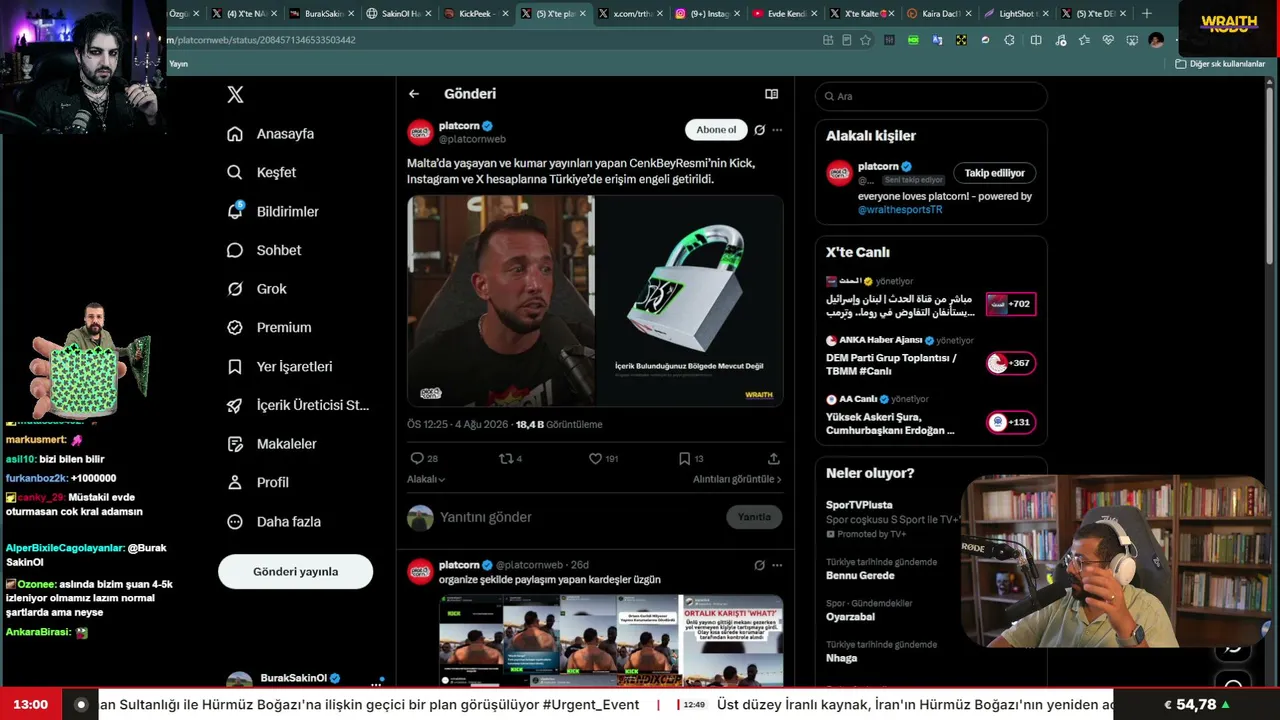Click the Takip ediliyor following button
Screen dimensions: 1280x720
[x=994, y=173]
